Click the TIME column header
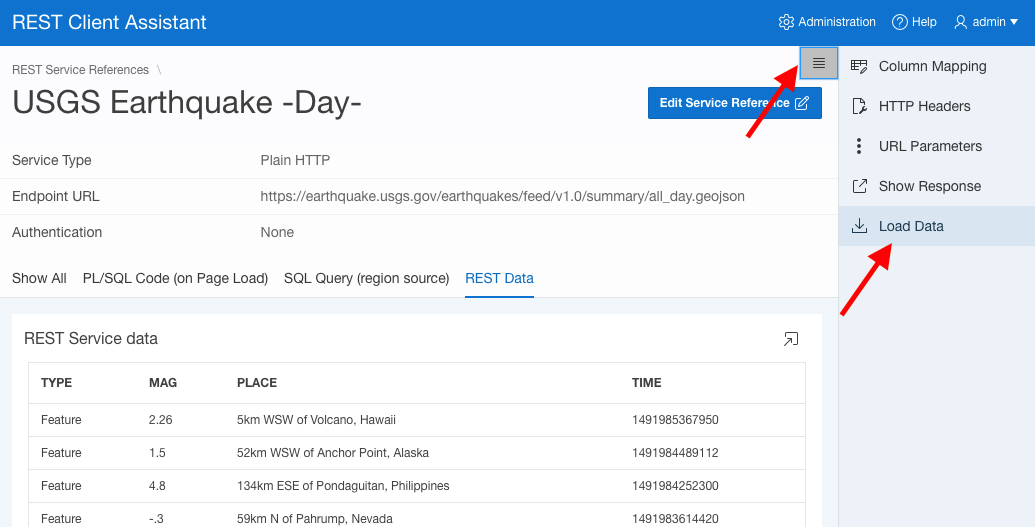Screen dimensions: 1035x527 tap(646, 382)
